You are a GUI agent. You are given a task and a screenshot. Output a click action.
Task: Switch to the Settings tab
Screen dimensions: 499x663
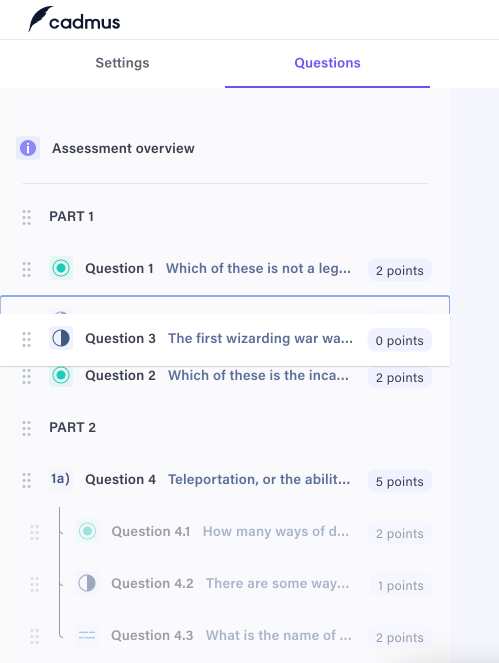[122, 63]
